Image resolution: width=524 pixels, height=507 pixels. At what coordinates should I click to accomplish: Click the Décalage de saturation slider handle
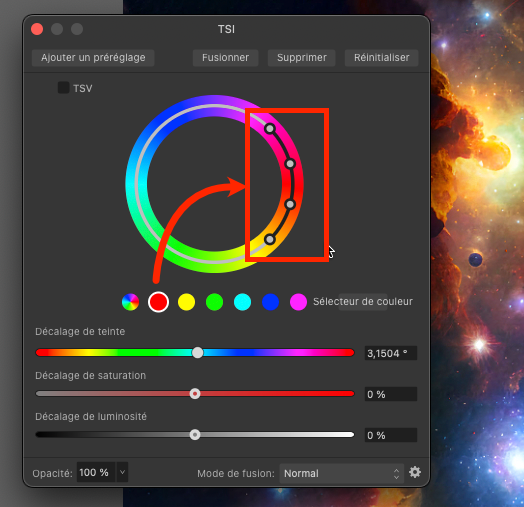point(195,394)
